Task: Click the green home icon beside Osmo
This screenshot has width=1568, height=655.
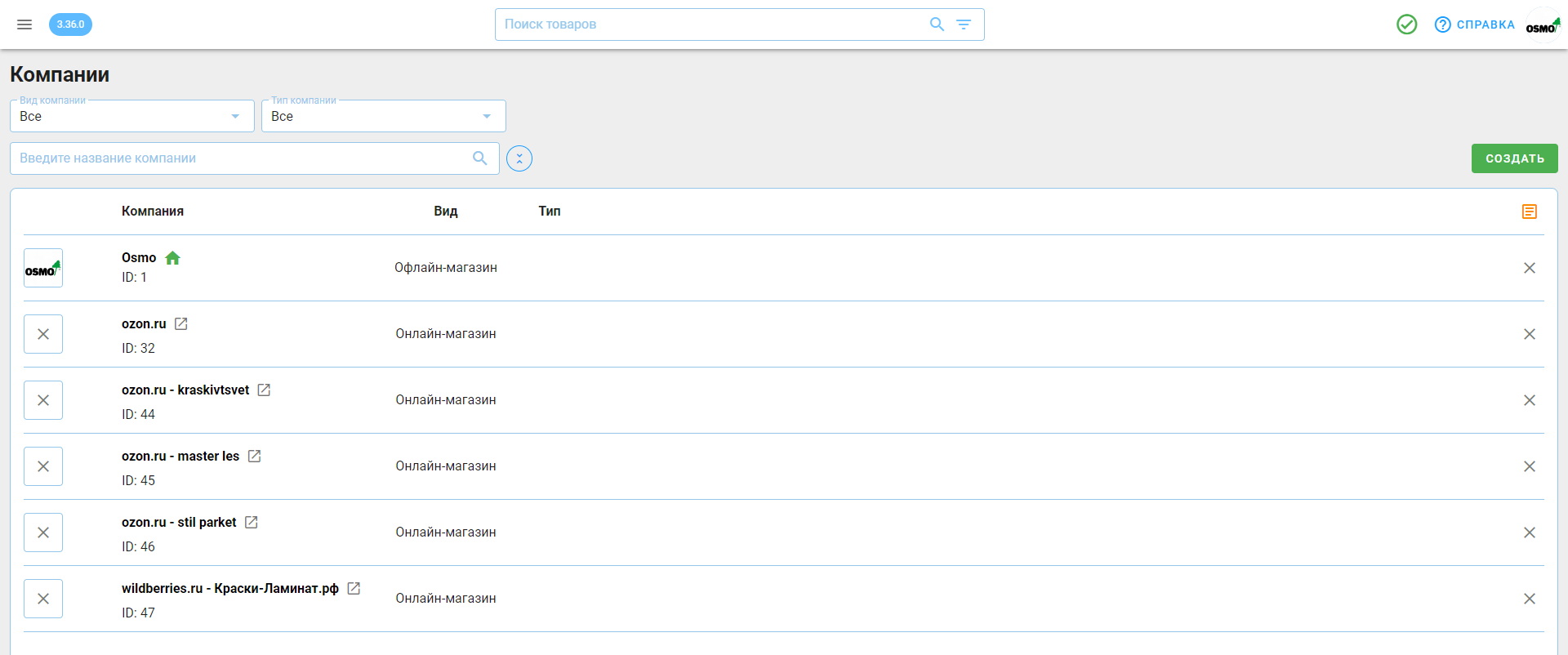Action: 172,258
